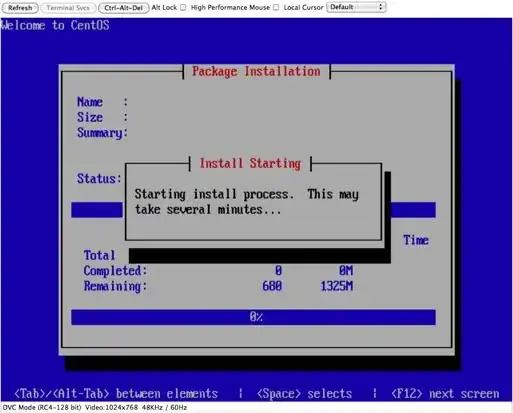513x413 pixels.
Task: Enable High Performance Mouse checkbox
Action: click(276, 7)
